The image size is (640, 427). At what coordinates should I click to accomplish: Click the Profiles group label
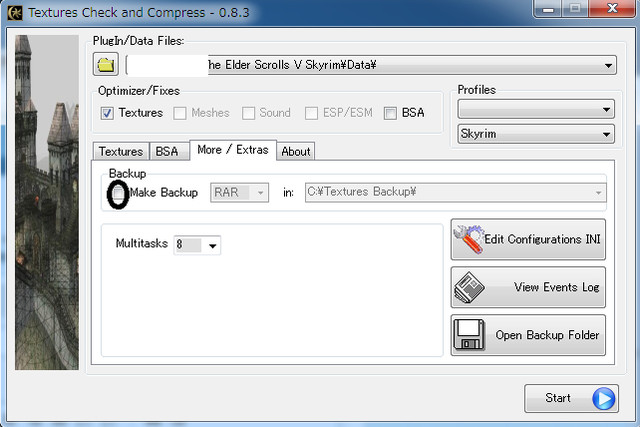click(x=477, y=90)
